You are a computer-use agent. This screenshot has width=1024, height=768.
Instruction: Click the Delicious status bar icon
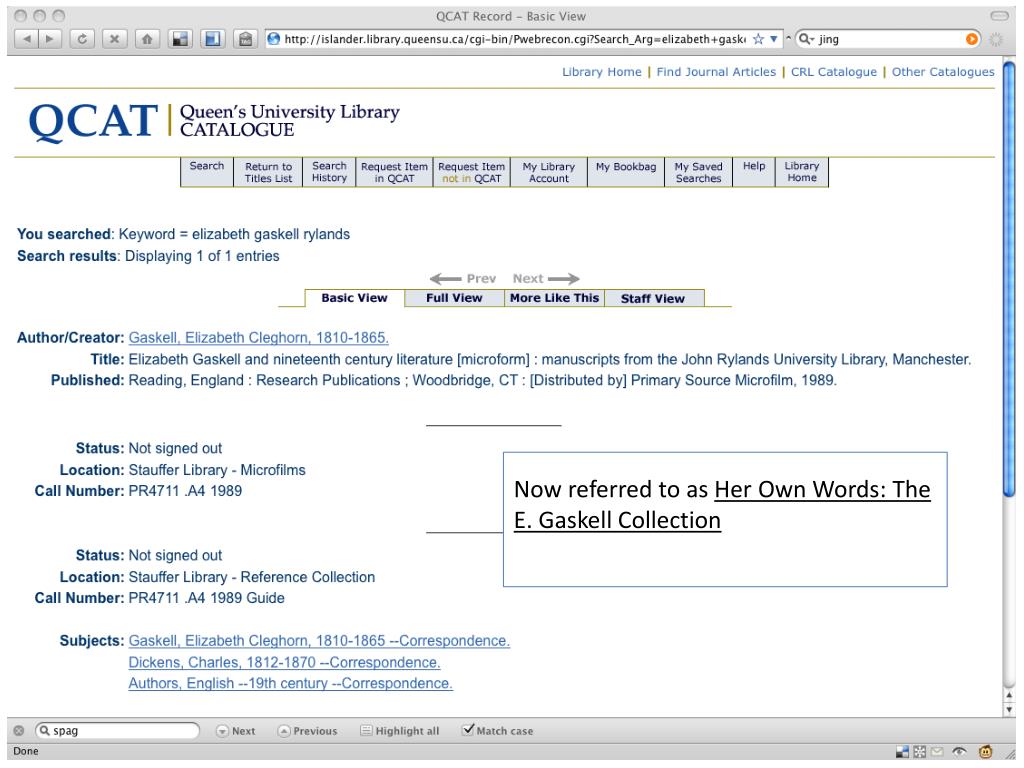click(x=902, y=752)
